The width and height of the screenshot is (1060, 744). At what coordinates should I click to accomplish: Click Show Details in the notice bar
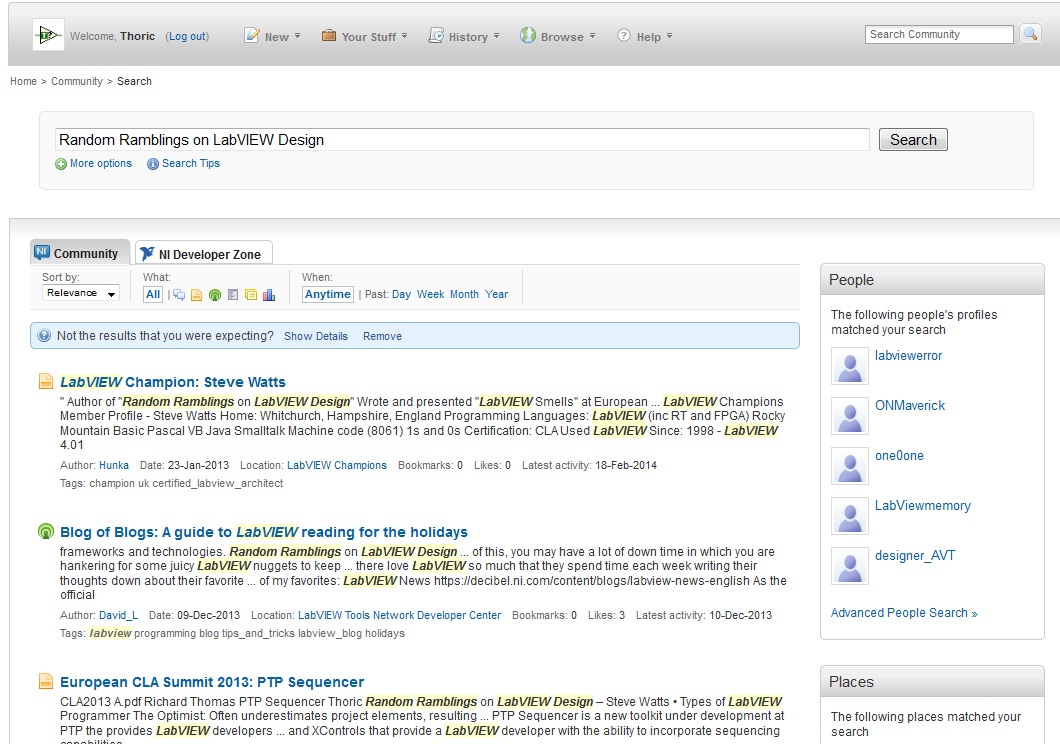316,336
